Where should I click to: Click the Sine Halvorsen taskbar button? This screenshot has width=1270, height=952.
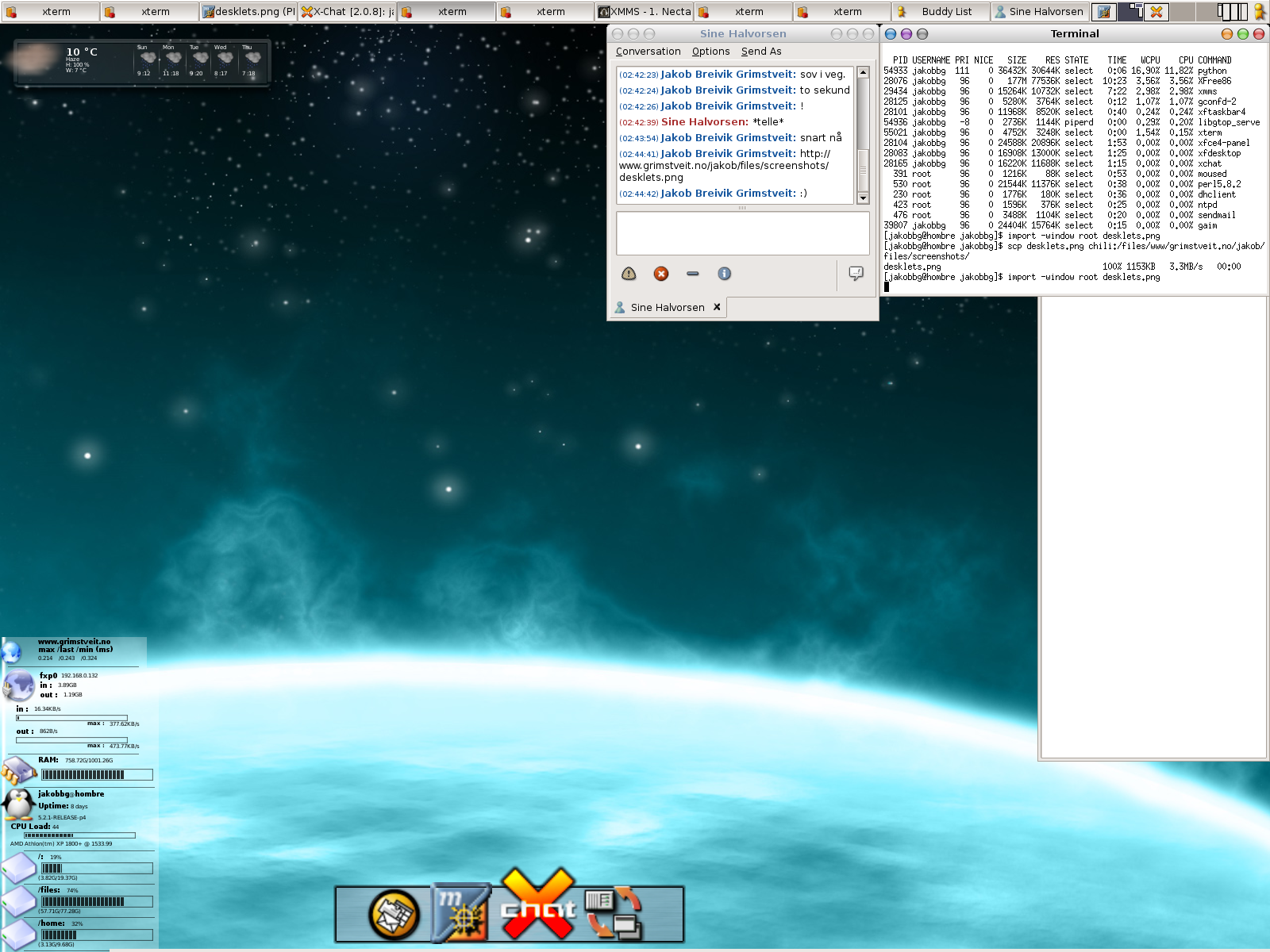point(1040,12)
